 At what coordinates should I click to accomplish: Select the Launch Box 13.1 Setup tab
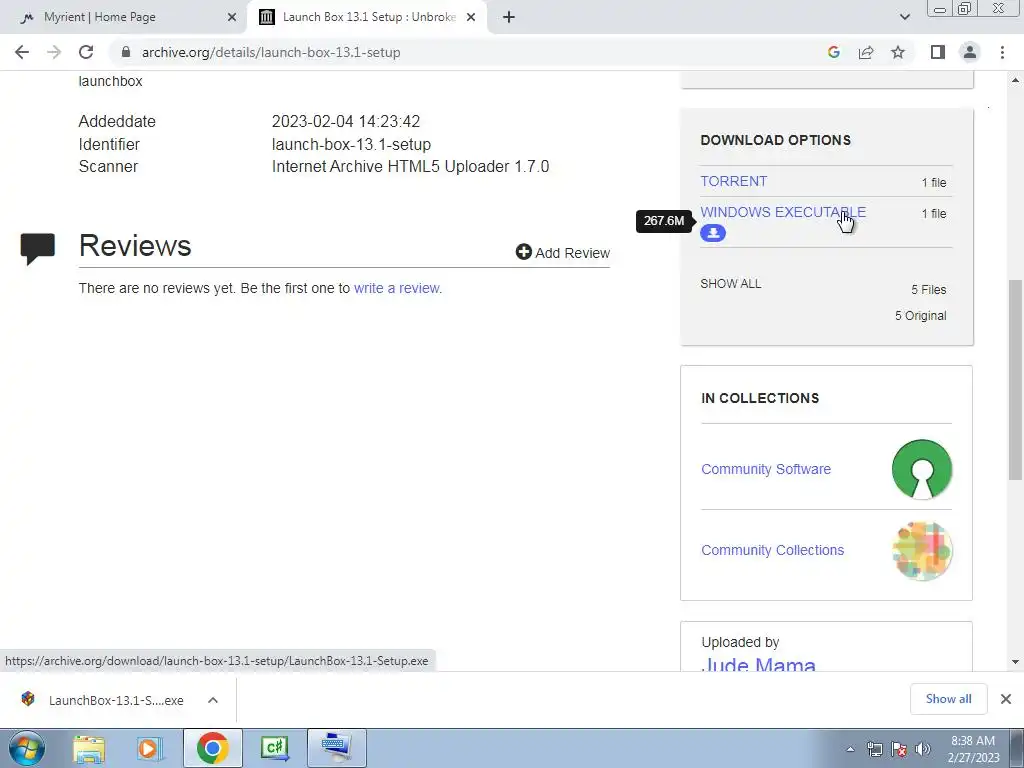369,17
